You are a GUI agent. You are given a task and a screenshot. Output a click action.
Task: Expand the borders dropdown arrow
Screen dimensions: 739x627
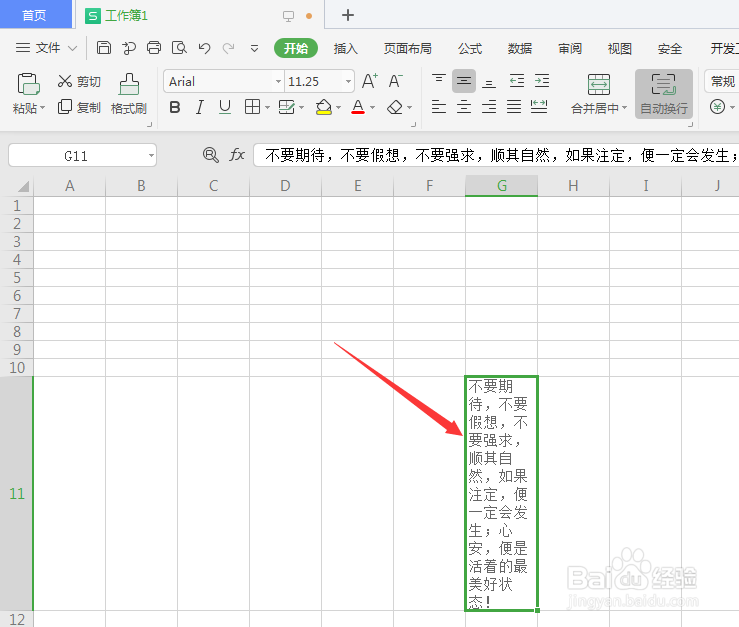pos(267,107)
